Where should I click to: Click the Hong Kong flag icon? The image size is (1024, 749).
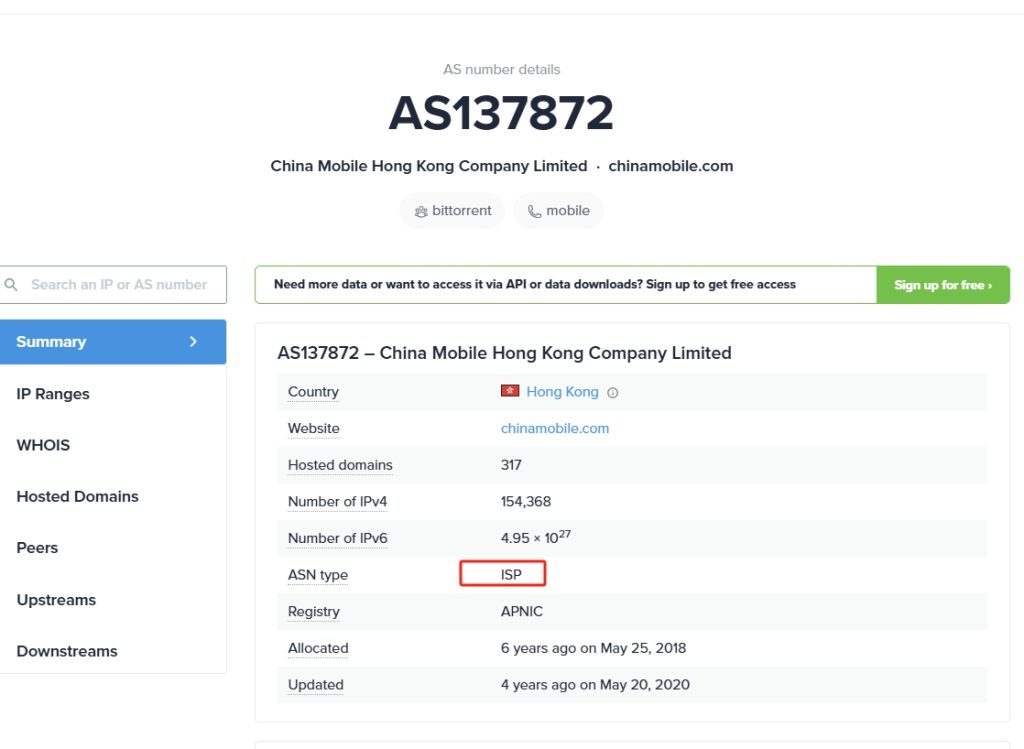(x=510, y=390)
